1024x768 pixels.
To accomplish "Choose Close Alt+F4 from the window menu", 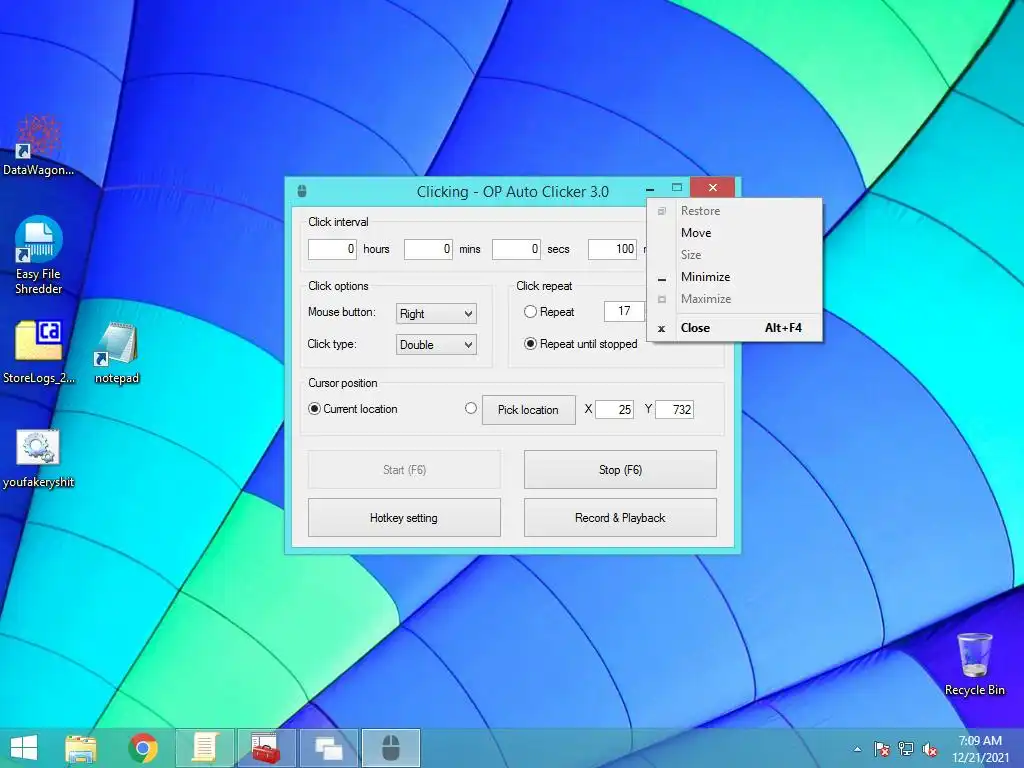I will click(x=735, y=328).
